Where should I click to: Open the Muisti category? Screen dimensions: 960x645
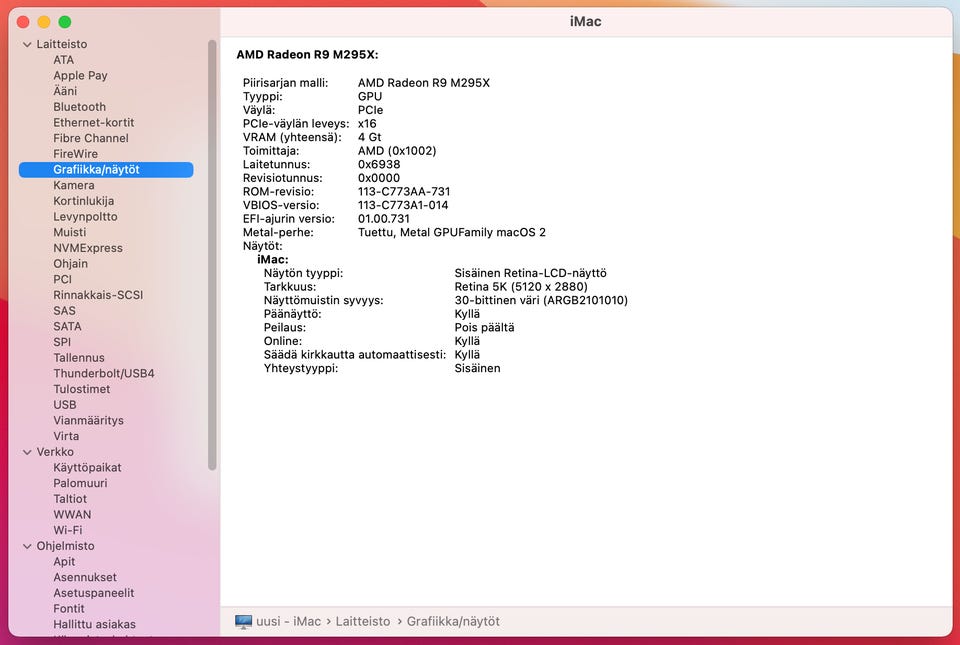(x=70, y=233)
